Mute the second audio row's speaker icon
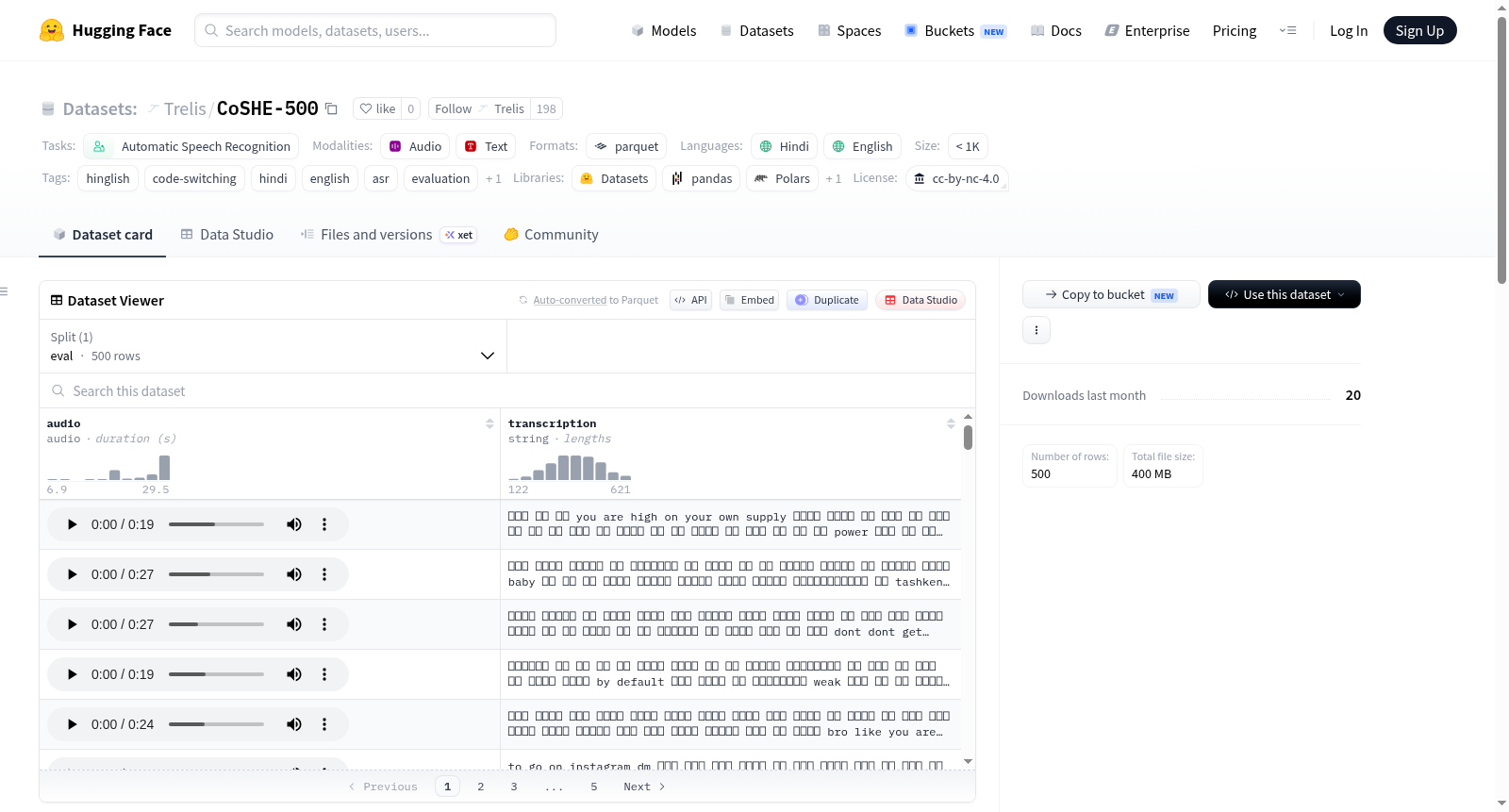1509x812 pixels. (x=294, y=574)
